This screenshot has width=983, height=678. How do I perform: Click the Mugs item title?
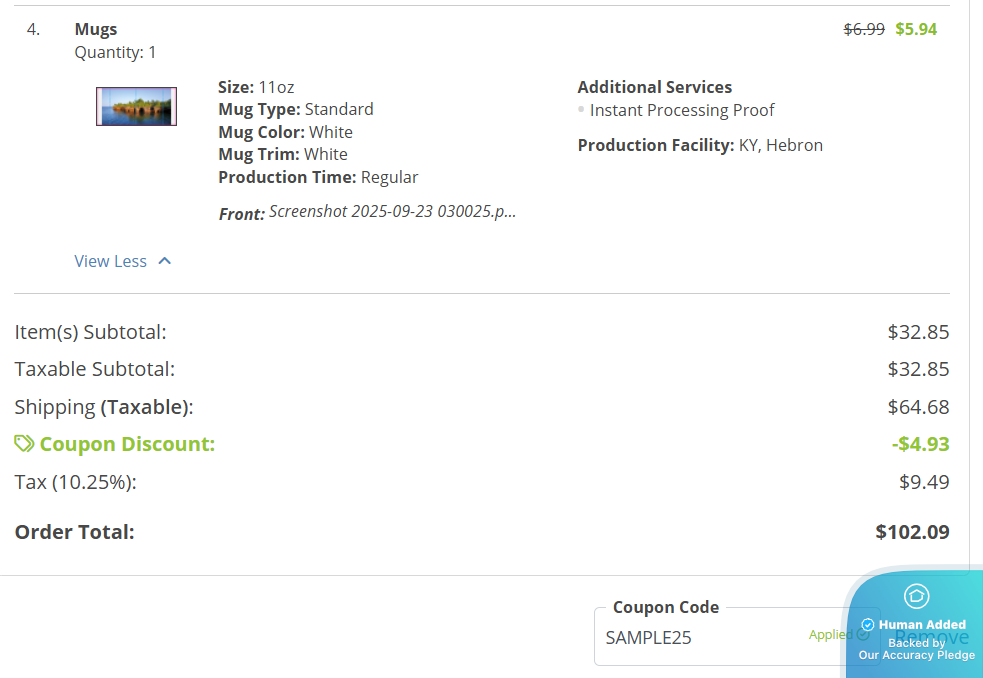point(96,30)
